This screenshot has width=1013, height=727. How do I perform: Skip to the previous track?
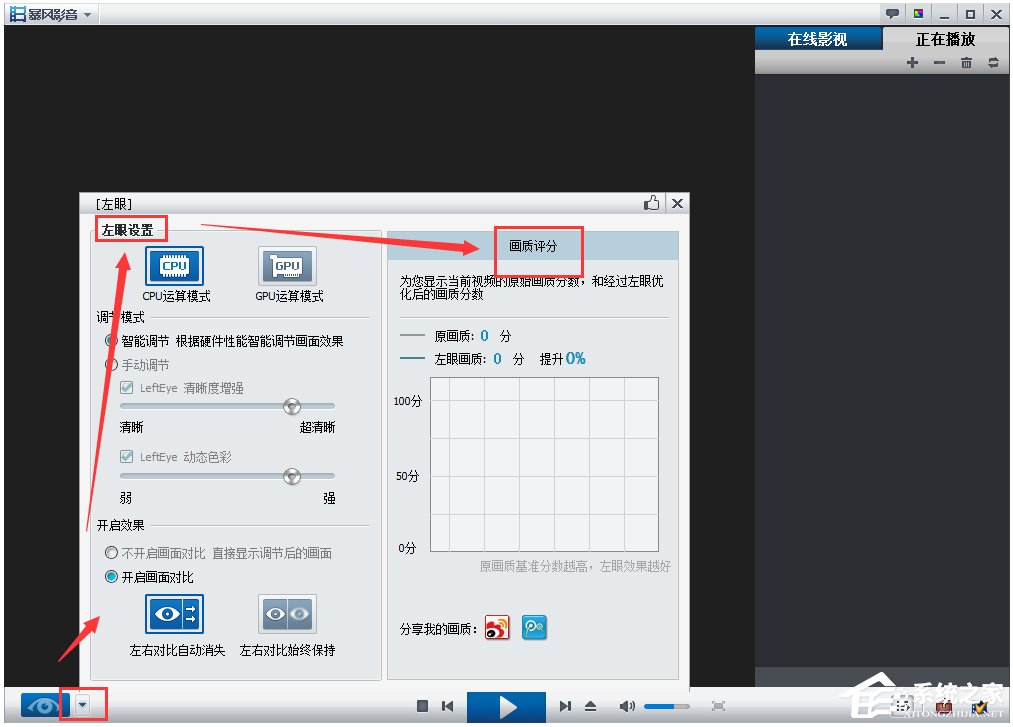447,706
